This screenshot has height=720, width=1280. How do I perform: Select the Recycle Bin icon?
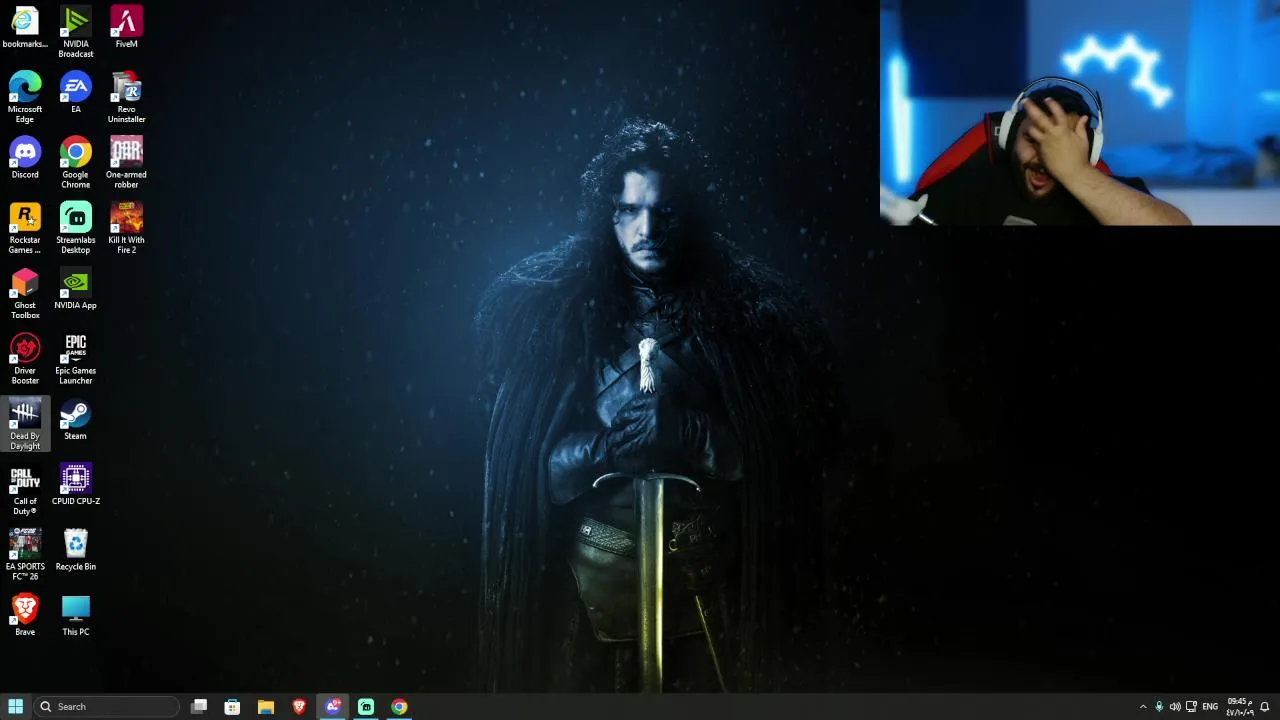(75, 550)
